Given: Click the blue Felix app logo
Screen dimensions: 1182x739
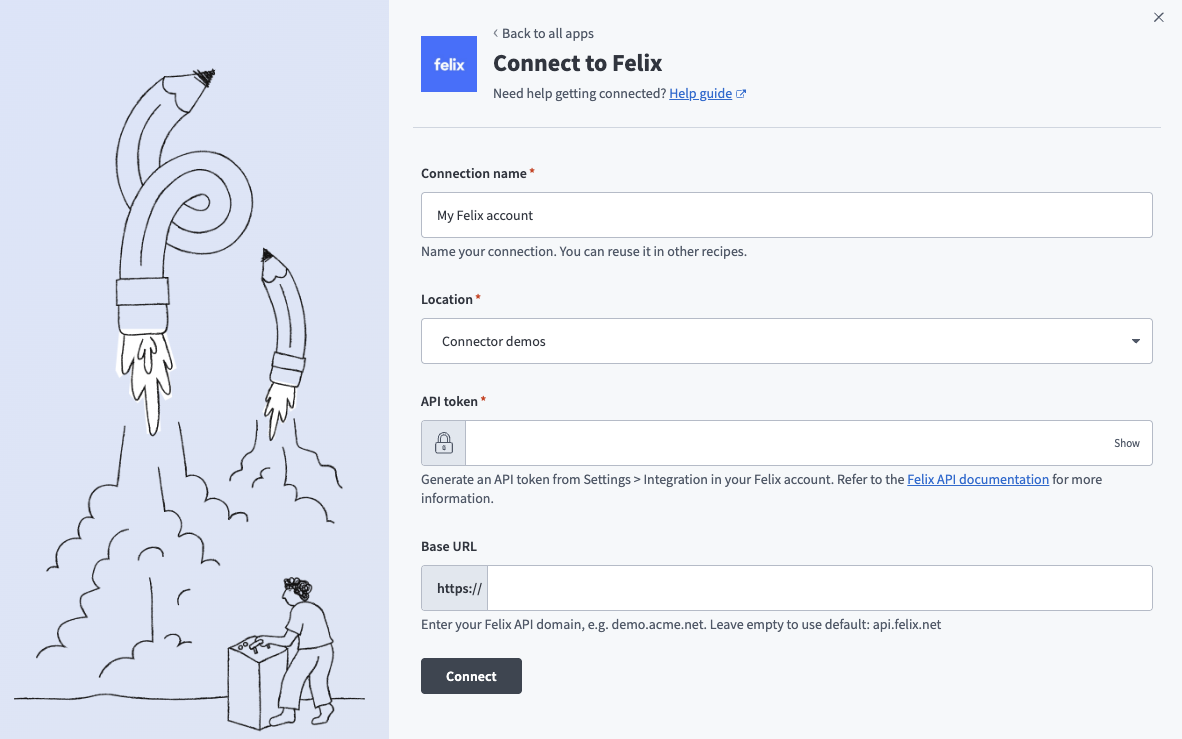Looking at the screenshot, I should pyautogui.click(x=449, y=64).
